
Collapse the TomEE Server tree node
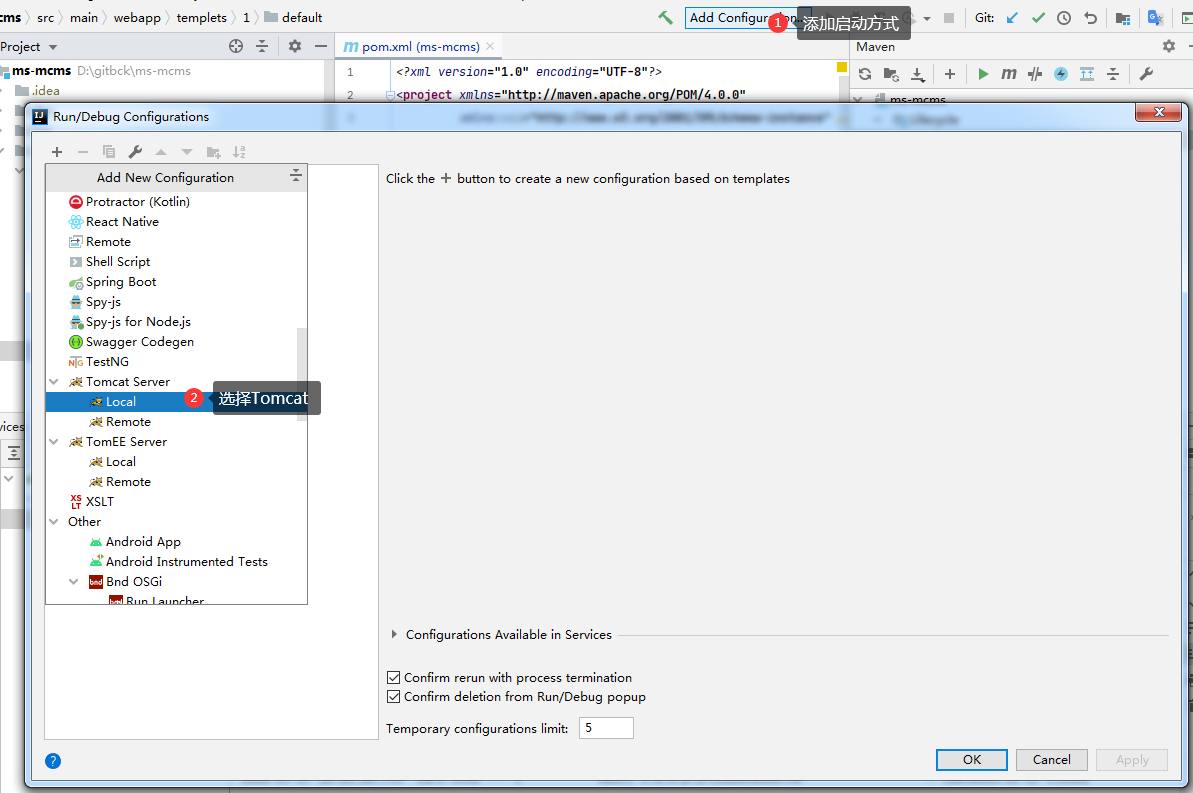tap(54, 442)
